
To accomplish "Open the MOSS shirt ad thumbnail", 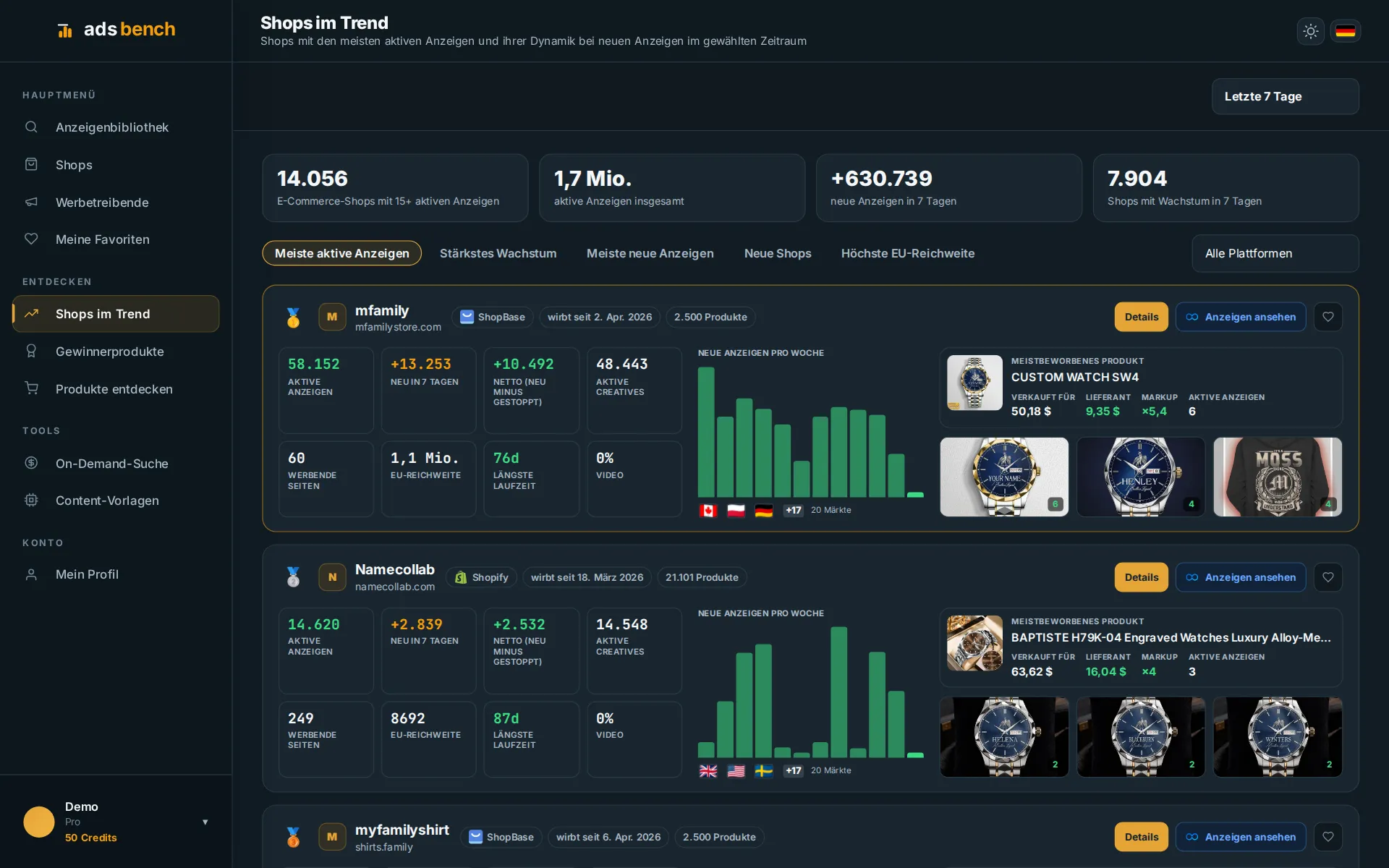I will [x=1277, y=477].
